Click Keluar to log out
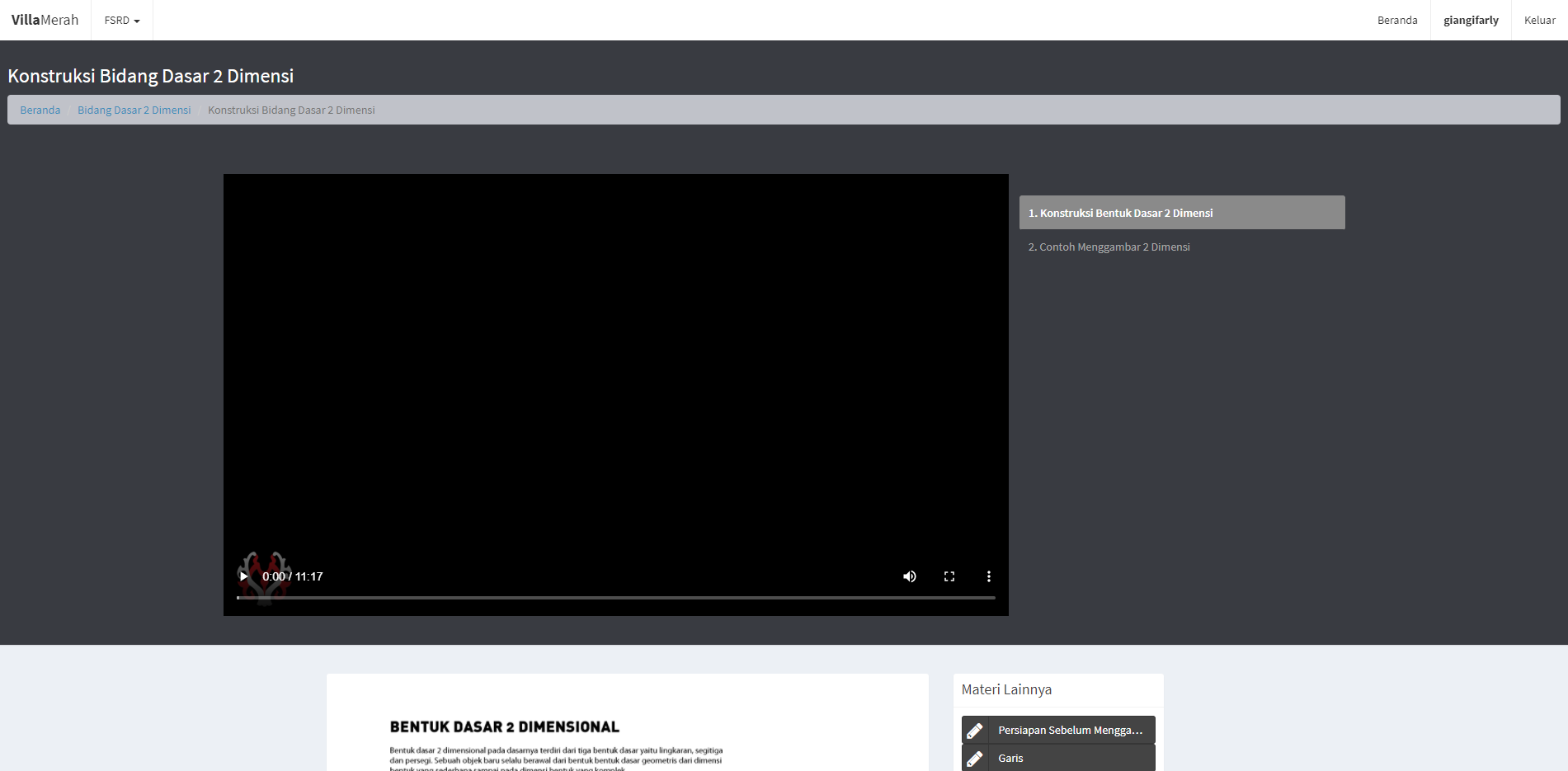The image size is (1568, 771). pos(1539,20)
